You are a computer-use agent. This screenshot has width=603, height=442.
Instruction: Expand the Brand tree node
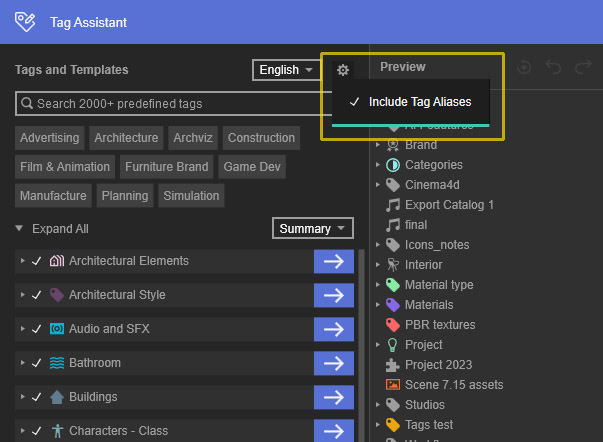[378, 145]
